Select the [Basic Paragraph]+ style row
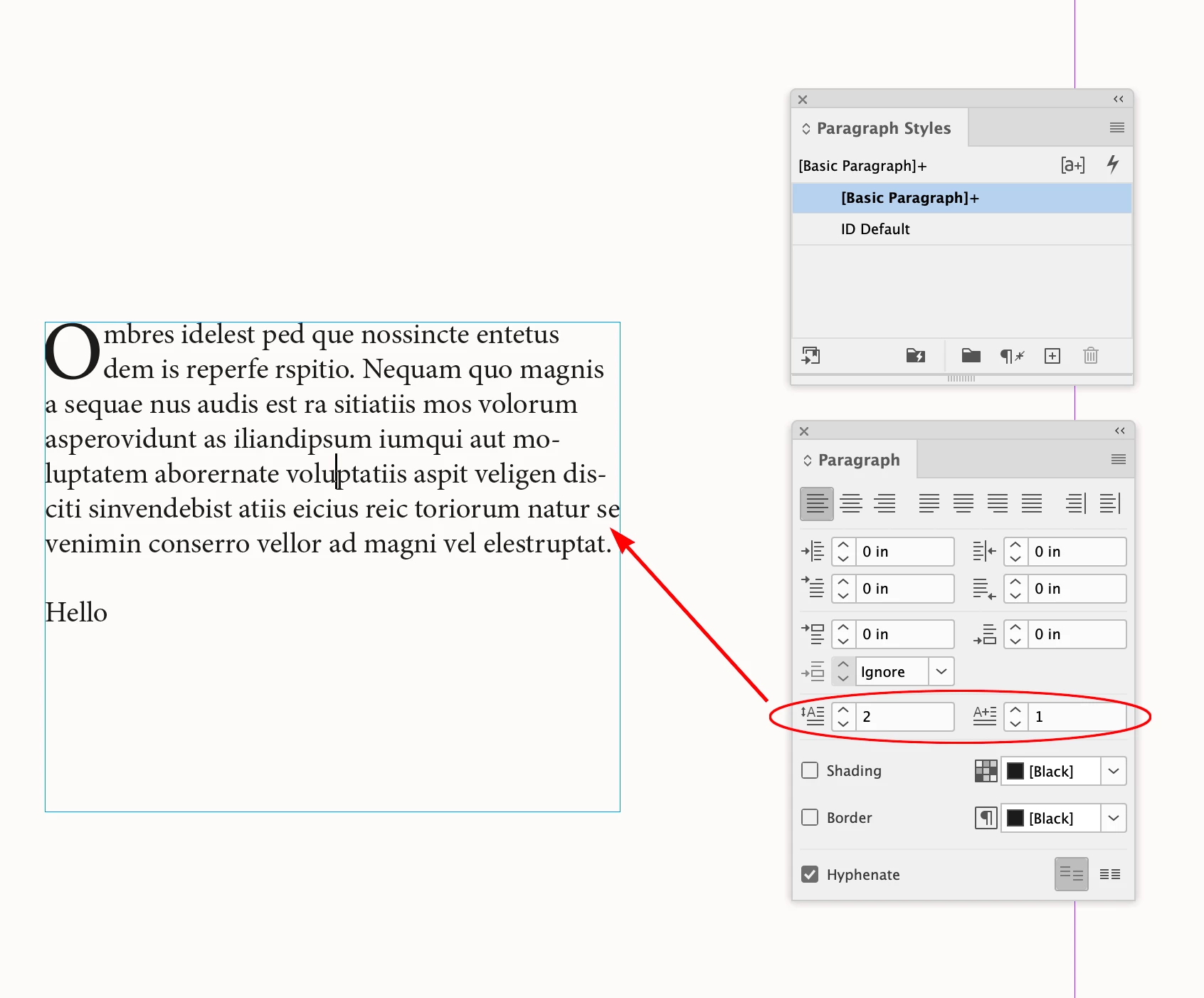 962,198
